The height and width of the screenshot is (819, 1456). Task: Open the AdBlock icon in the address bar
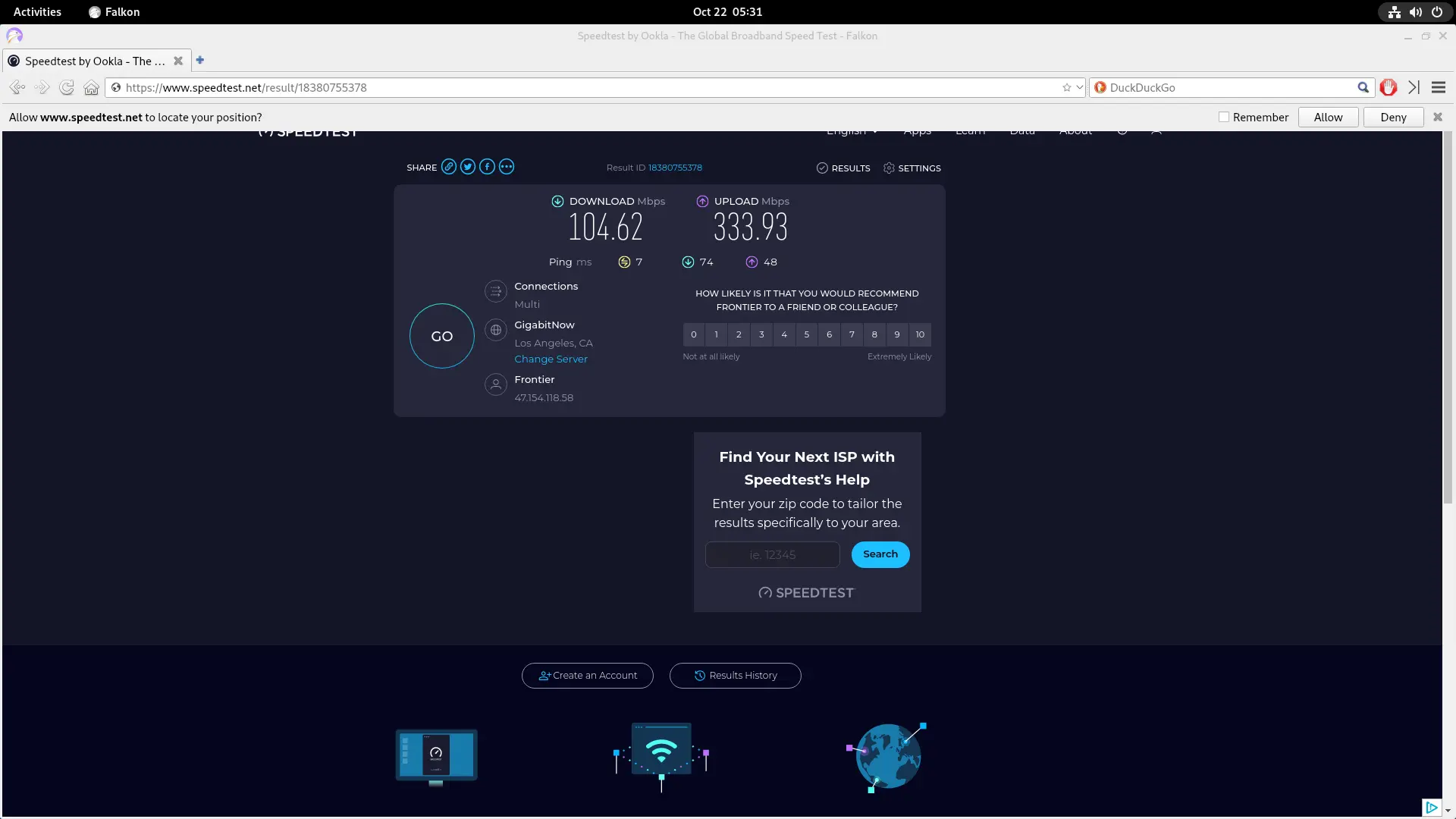point(1389,87)
